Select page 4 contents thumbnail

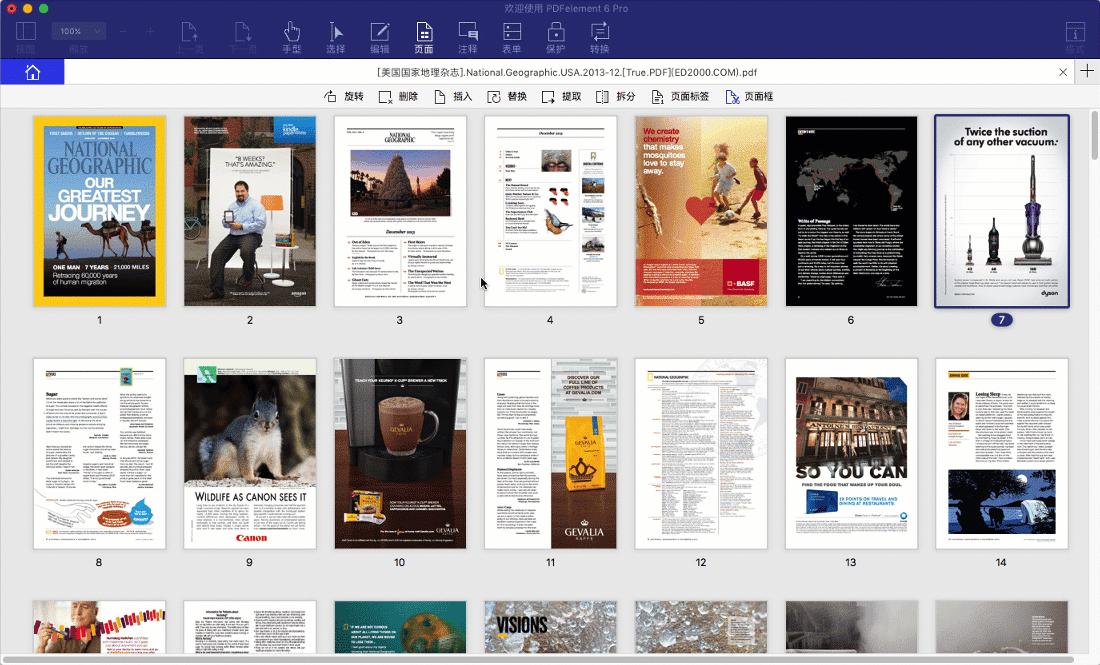551,211
